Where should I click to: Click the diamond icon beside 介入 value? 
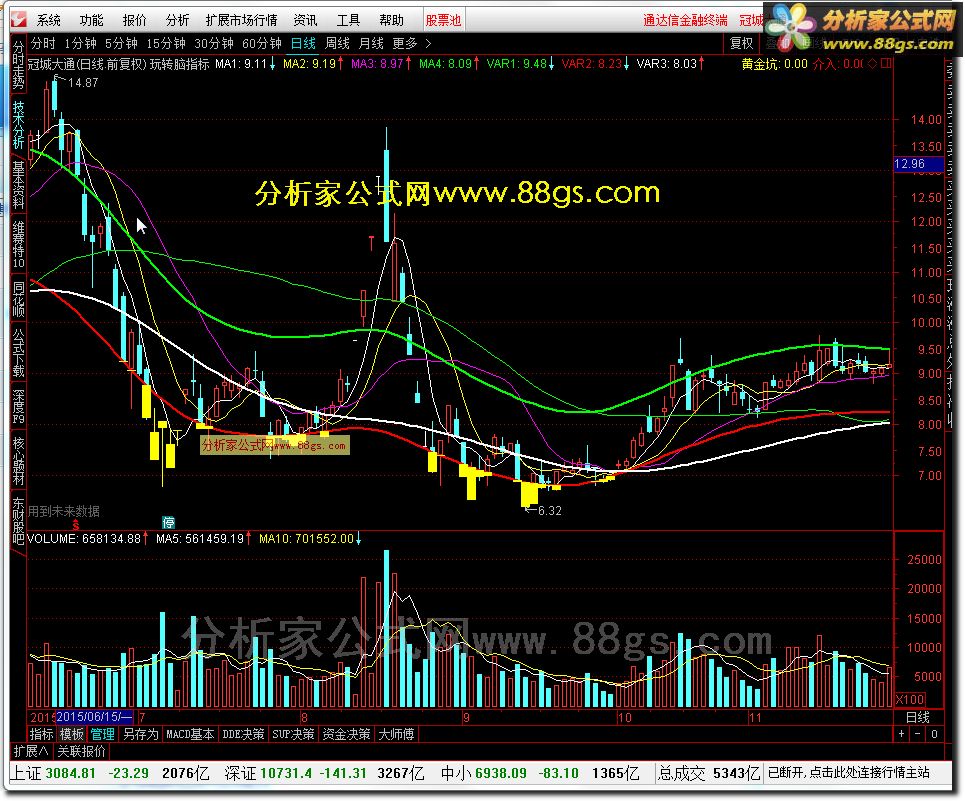(x=872, y=64)
